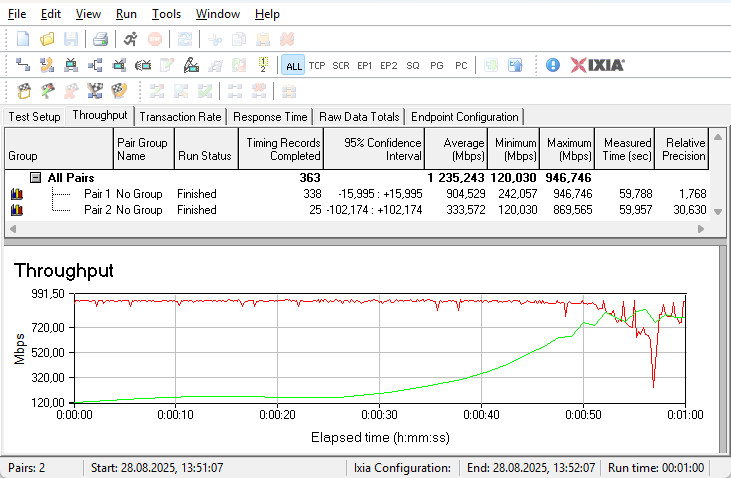Click the Add endpoint pair icon
This screenshot has height=478, width=731.
tap(23, 65)
